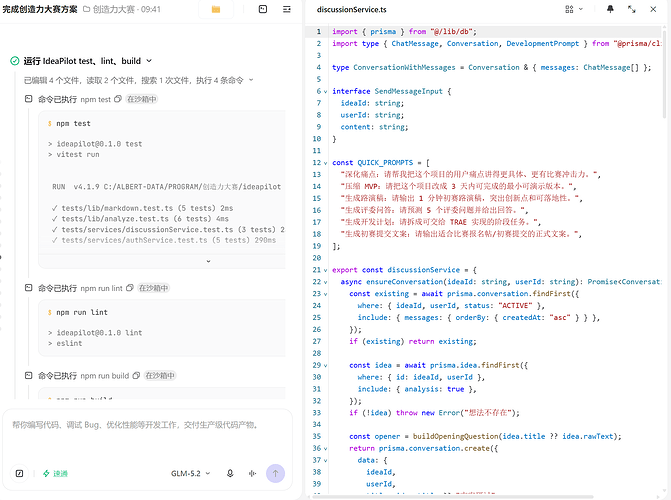Click the 'eslint' output line
671x500 pixels.
[x=65, y=343]
